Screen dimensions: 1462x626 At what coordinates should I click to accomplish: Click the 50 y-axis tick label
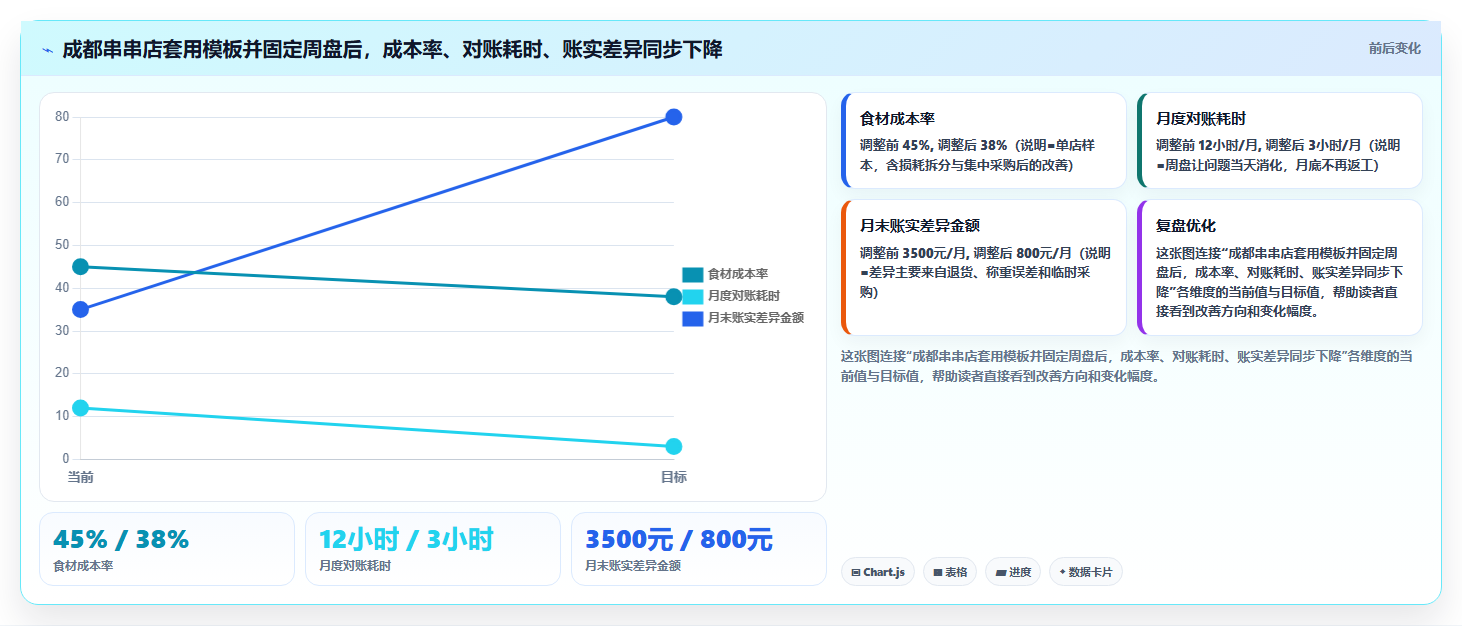(x=62, y=245)
